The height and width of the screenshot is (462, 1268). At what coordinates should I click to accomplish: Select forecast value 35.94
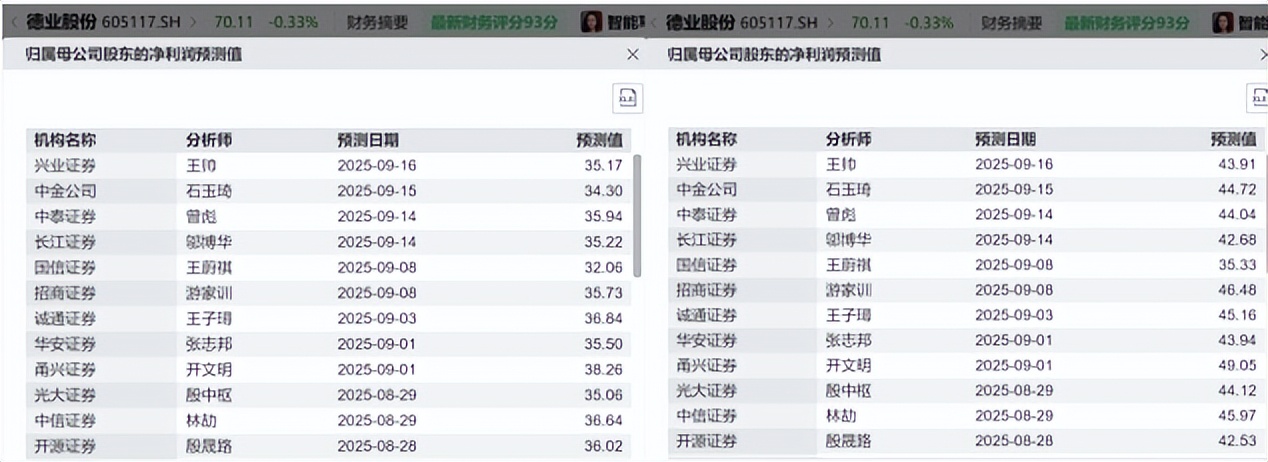click(x=603, y=216)
